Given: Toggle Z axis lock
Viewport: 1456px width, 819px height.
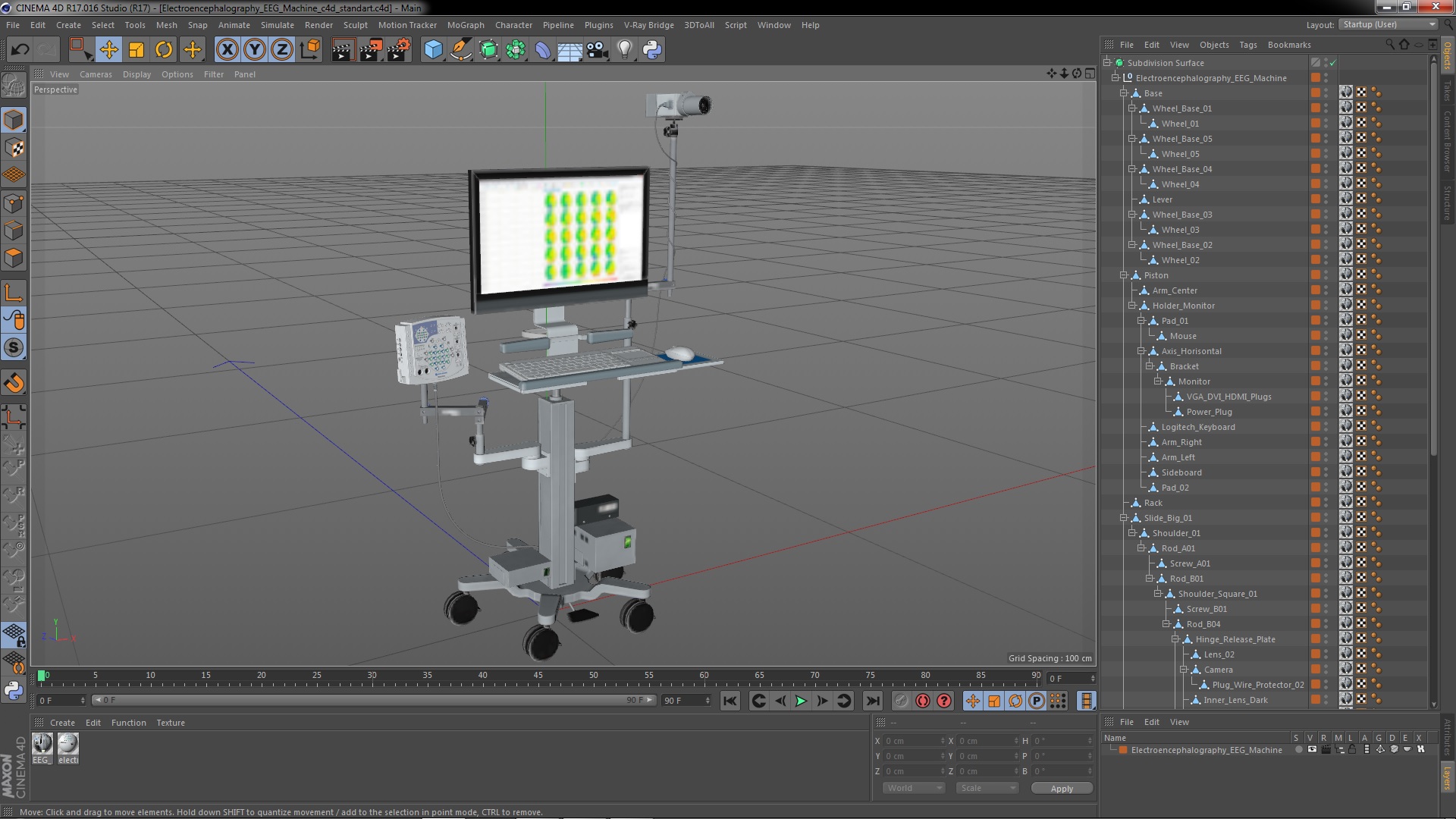Looking at the screenshot, I should point(282,50).
